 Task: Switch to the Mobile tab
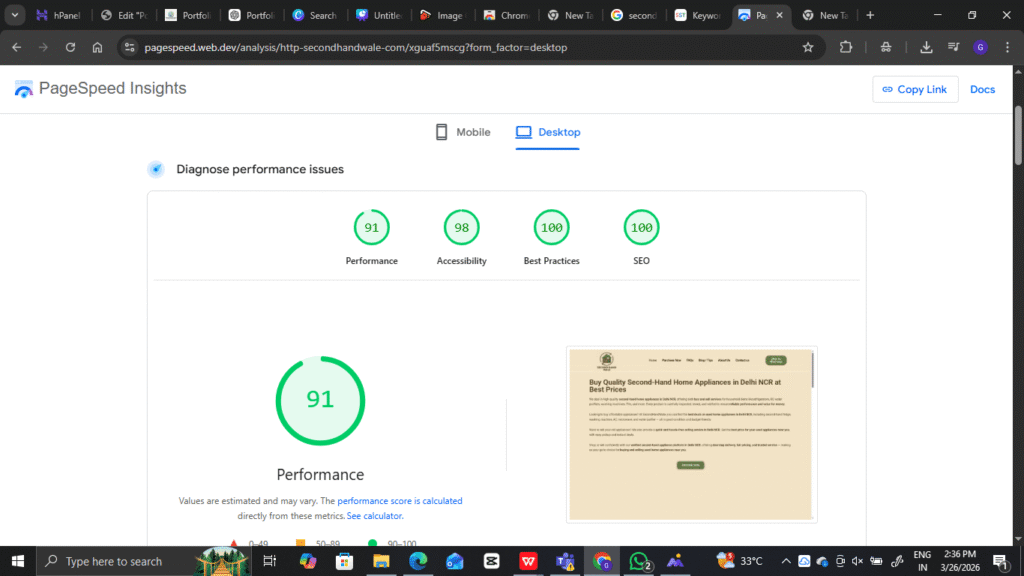[463, 132]
